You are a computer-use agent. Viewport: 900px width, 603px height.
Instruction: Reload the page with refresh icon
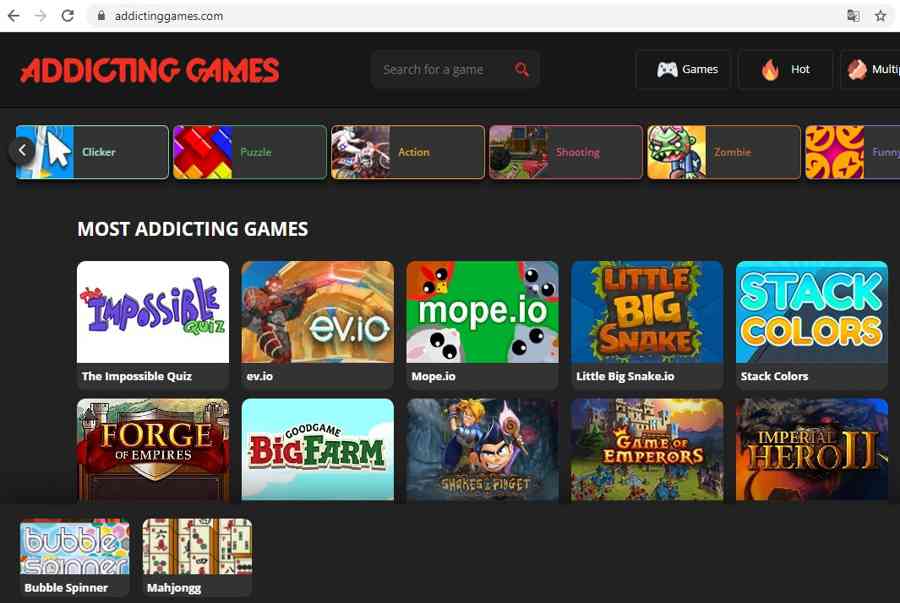(x=68, y=16)
